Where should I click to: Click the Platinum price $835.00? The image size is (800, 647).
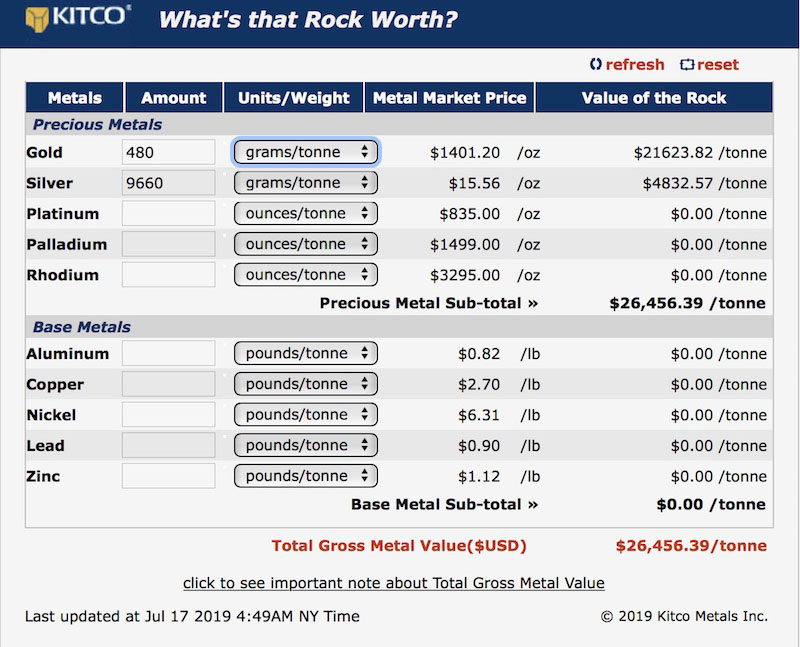(x=469, y=214)
